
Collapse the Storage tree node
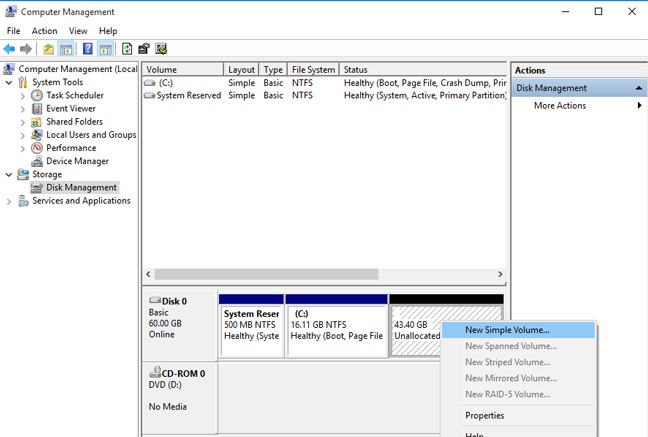(9, 174)
